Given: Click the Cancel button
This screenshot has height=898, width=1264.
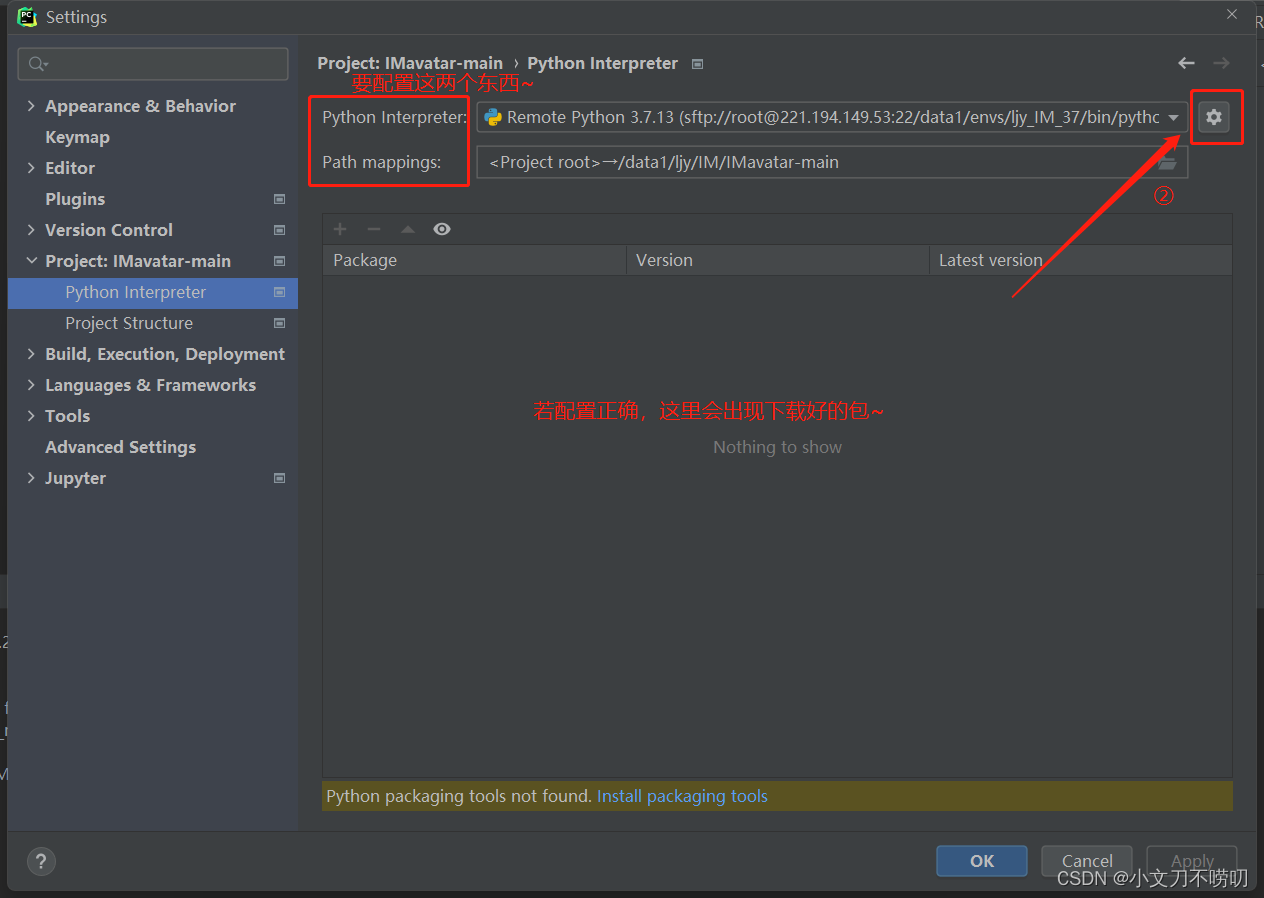Looking at the screenshot, I should [1087, 861].
